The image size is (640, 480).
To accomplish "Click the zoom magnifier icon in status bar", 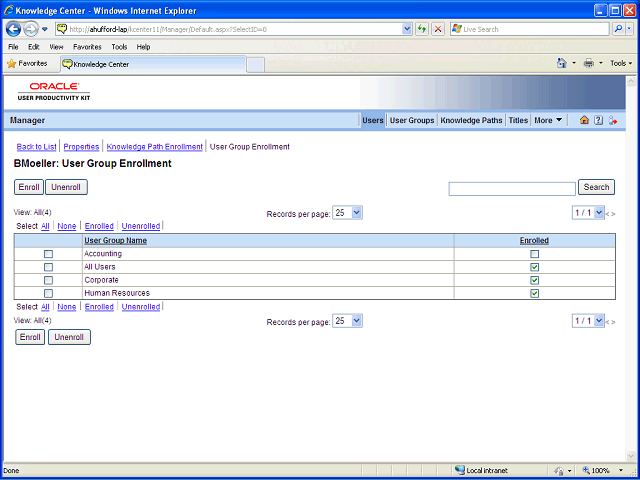I will 586,470.
